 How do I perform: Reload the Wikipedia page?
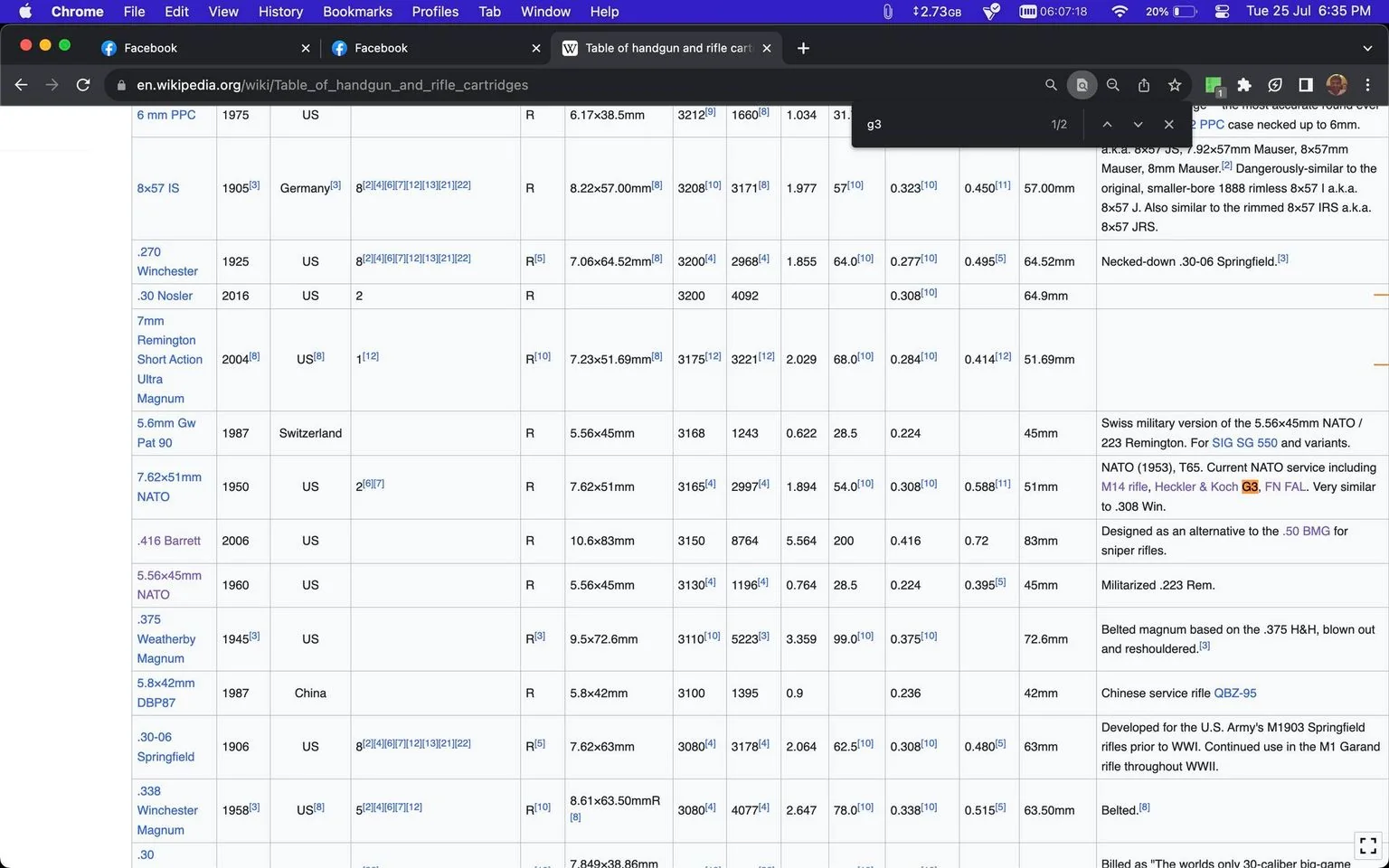click(83, 85)
